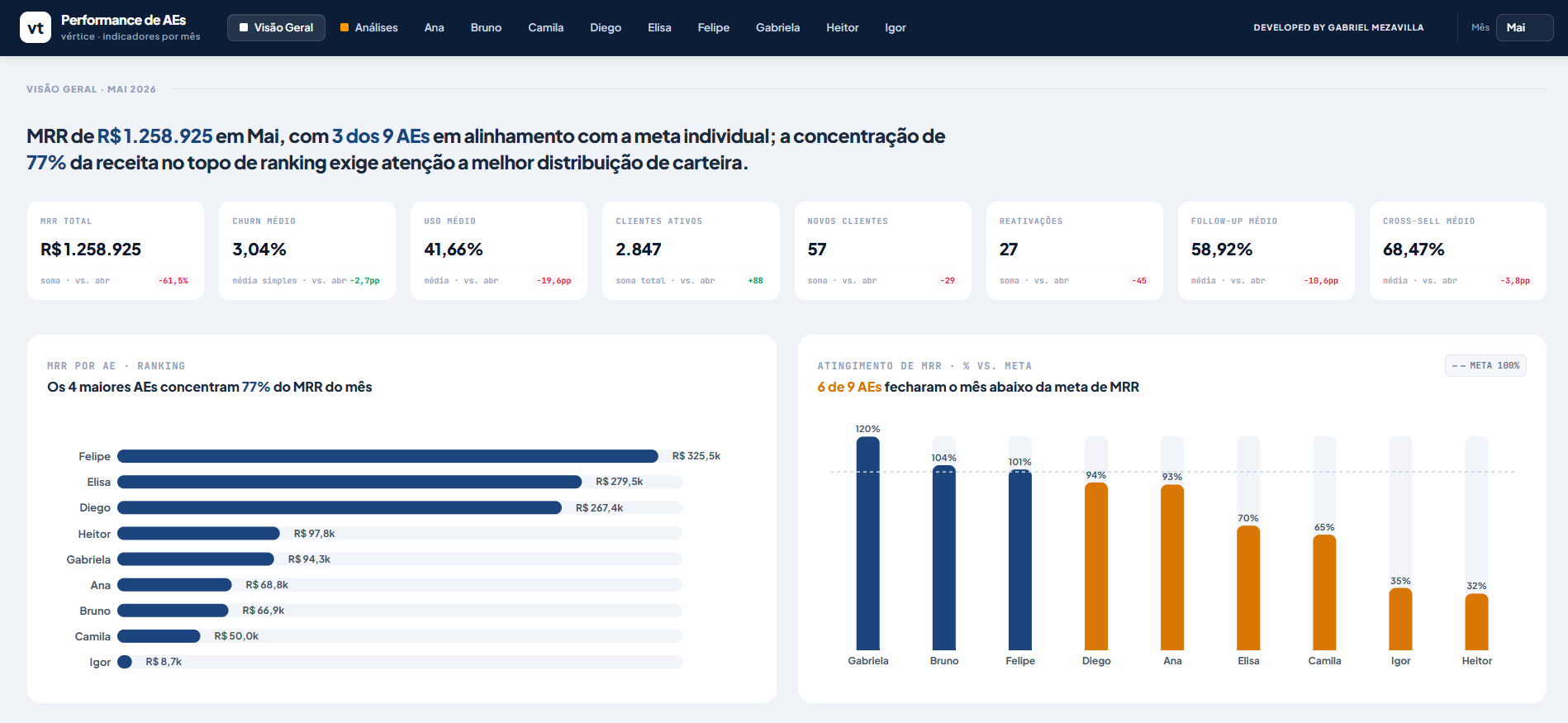Click the Cross-sell Médio value 68,47%
The width and height of the screenshot is (1568, 723).
1414,250
